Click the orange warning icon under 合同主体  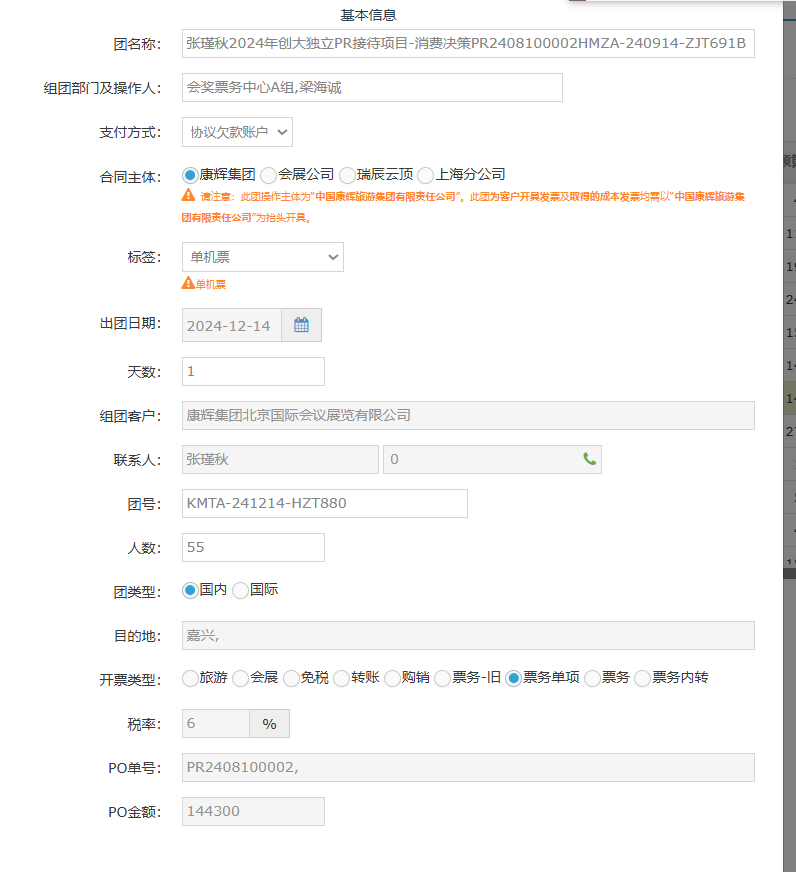[188, 196]
